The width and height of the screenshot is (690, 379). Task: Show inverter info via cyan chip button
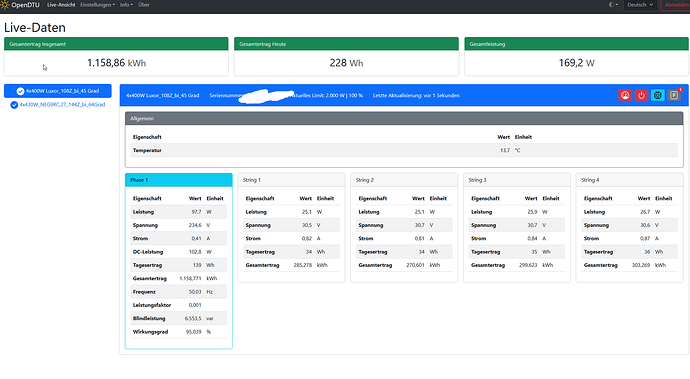click(657, 95)
